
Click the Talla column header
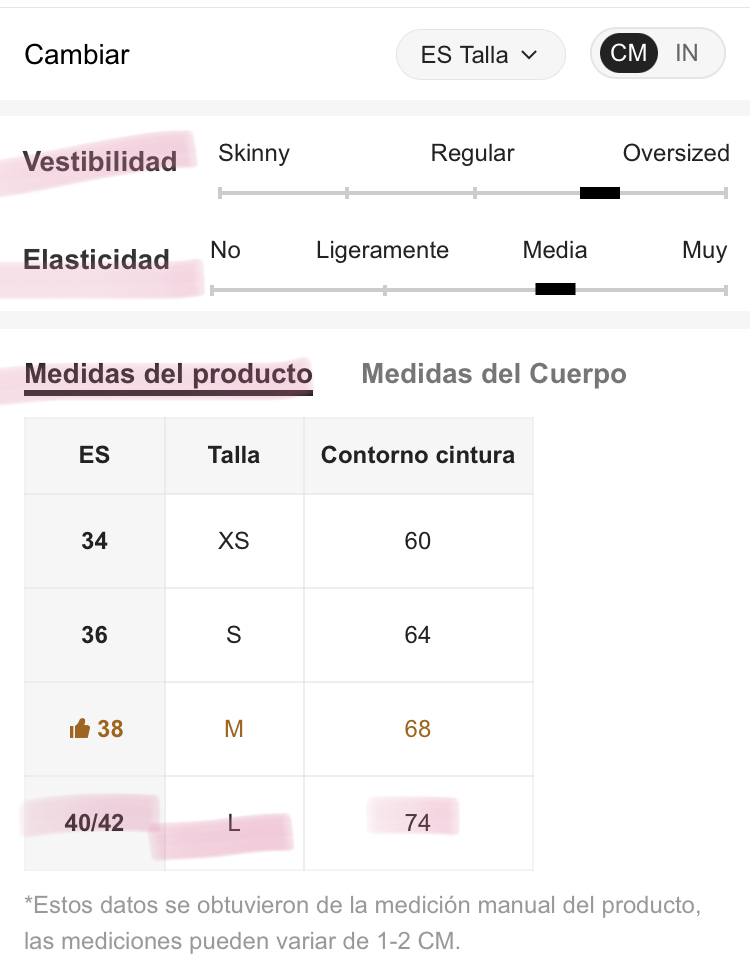pos(234,455)
